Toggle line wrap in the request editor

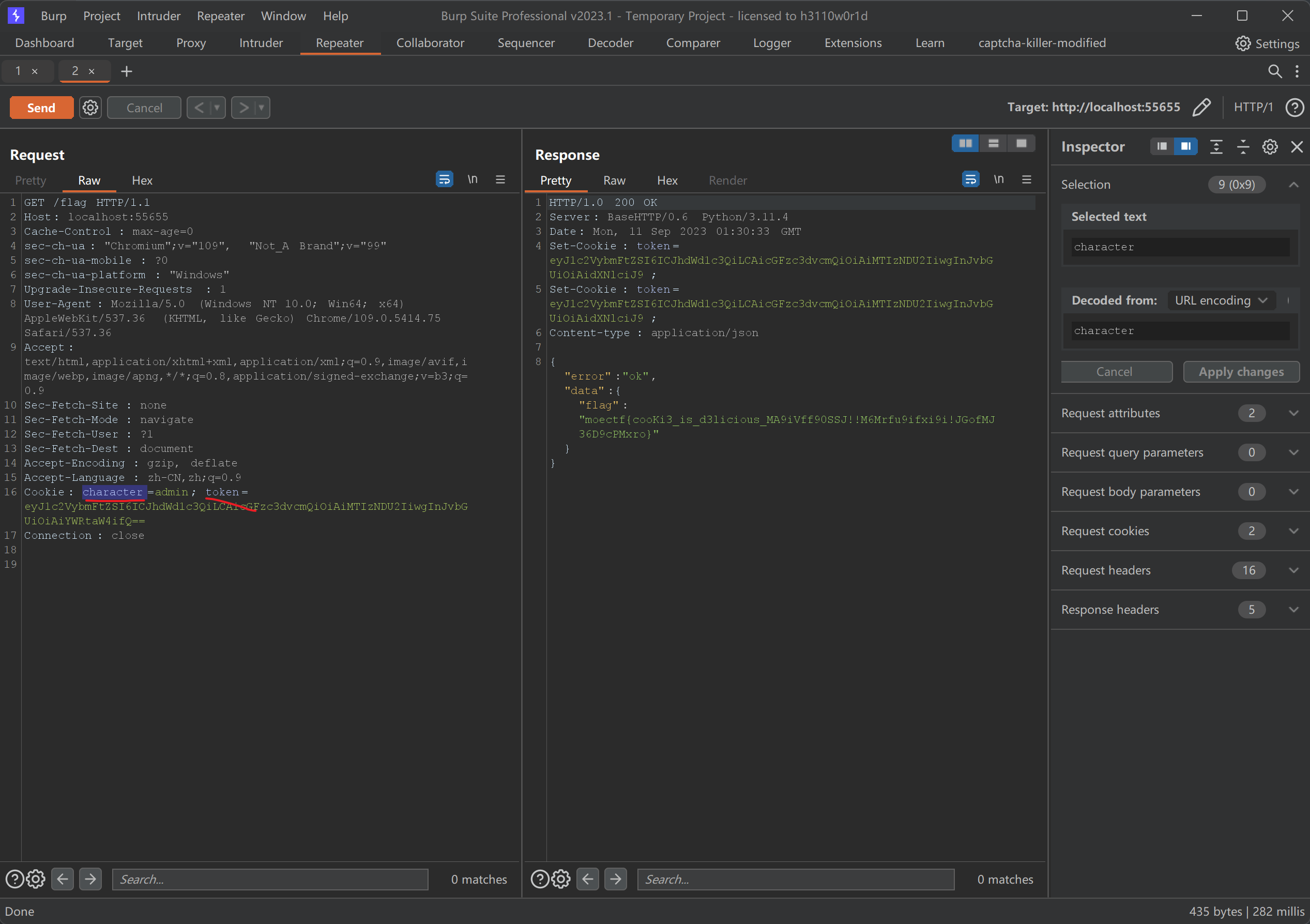coord(445,180)
